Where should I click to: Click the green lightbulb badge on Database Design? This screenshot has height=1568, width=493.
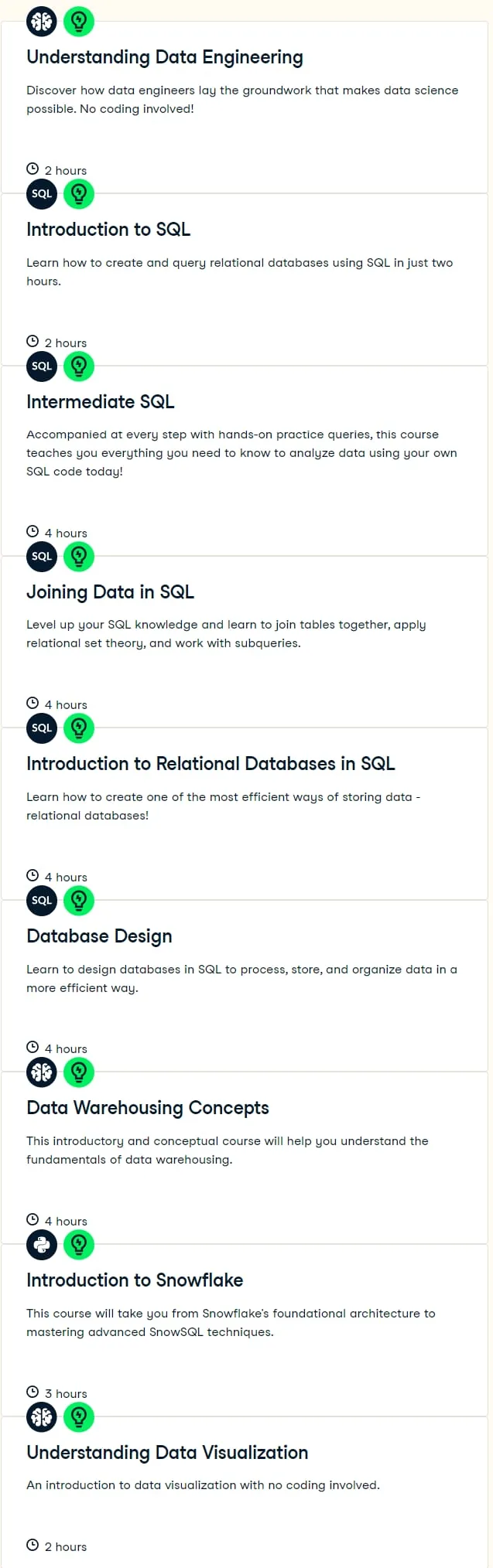click(78, 901)
